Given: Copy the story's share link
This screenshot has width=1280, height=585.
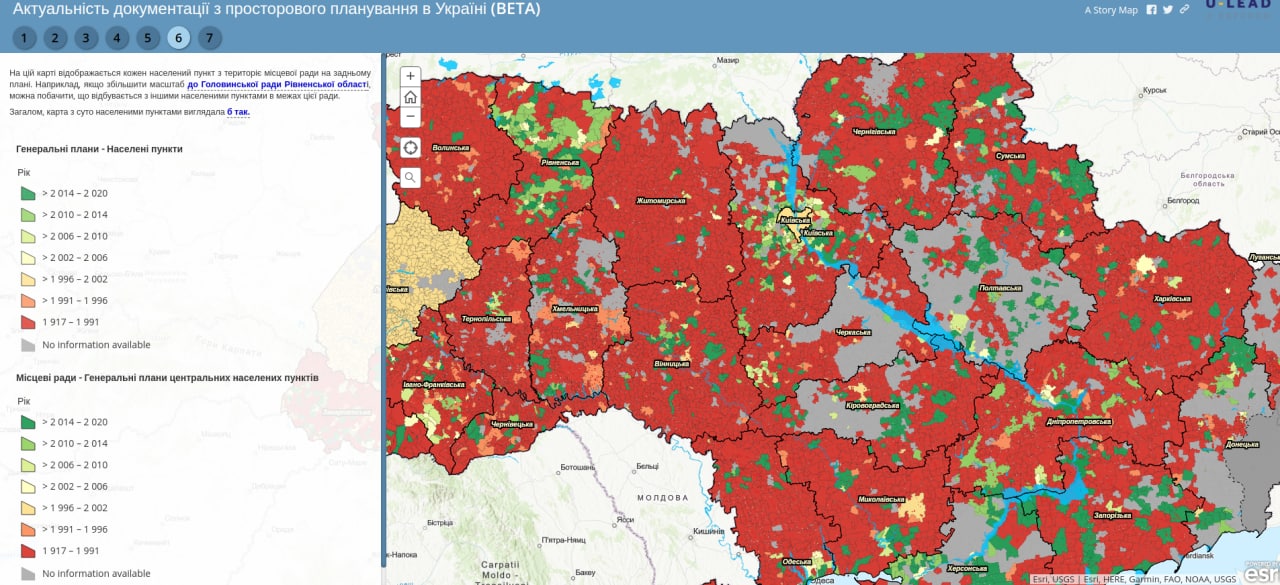Looking at the screenshot, I should click(x=1184, y=10).
